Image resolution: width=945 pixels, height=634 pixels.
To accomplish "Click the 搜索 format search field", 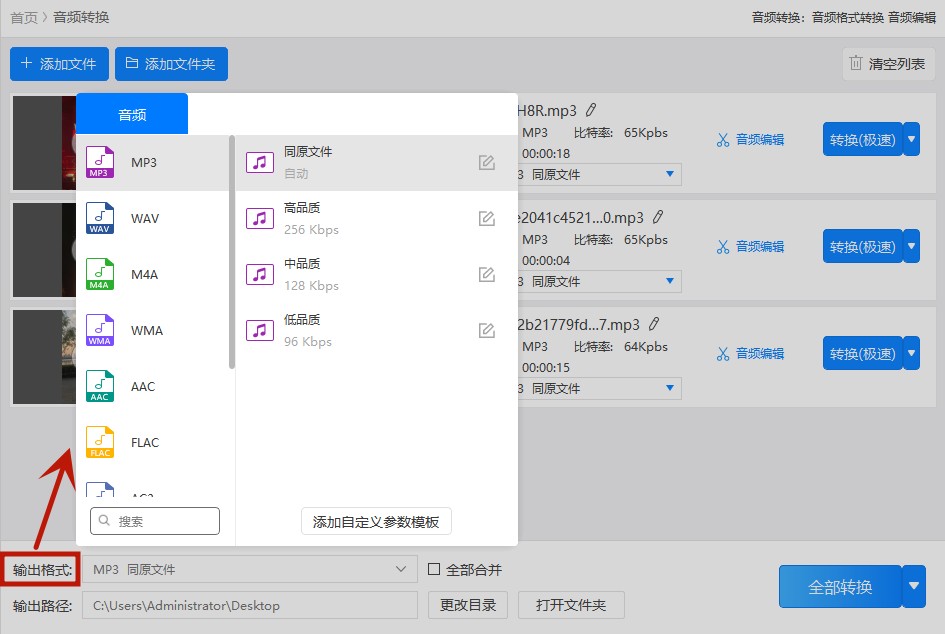I will (155, 521).
